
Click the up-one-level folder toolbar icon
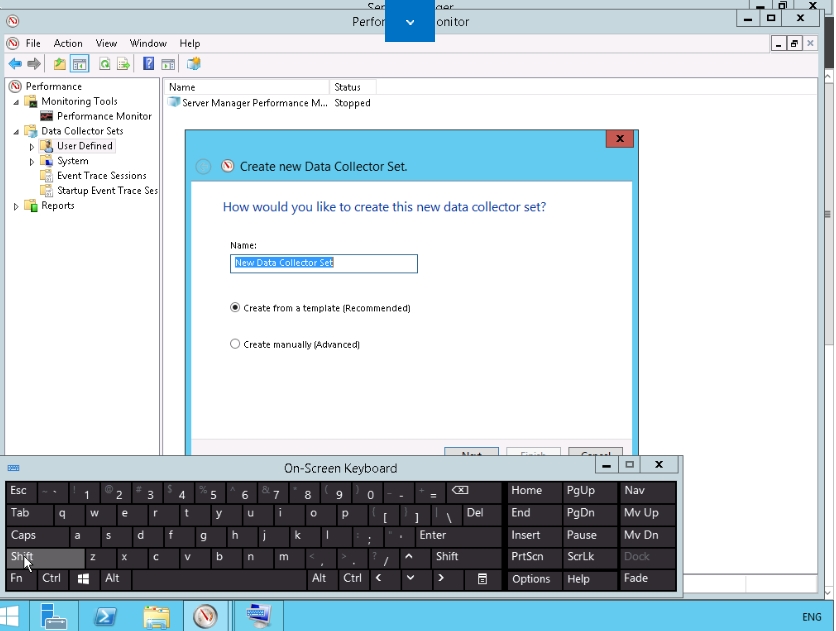[59, 64]
